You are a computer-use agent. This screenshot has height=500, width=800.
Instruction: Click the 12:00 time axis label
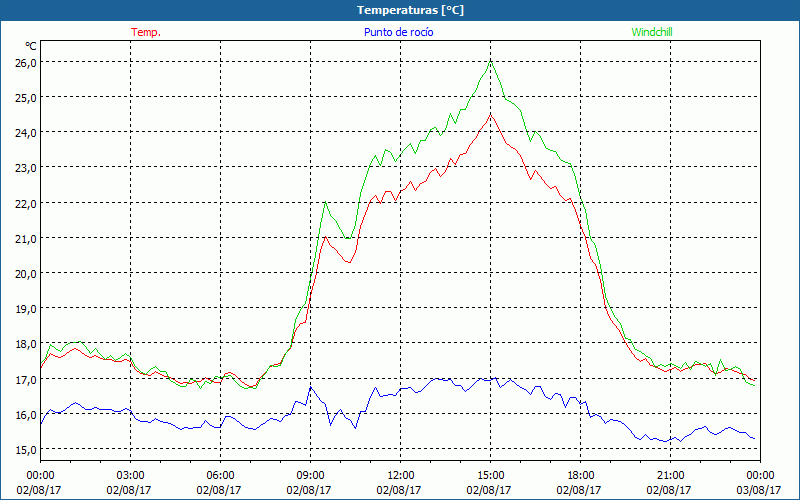[401, 475]
